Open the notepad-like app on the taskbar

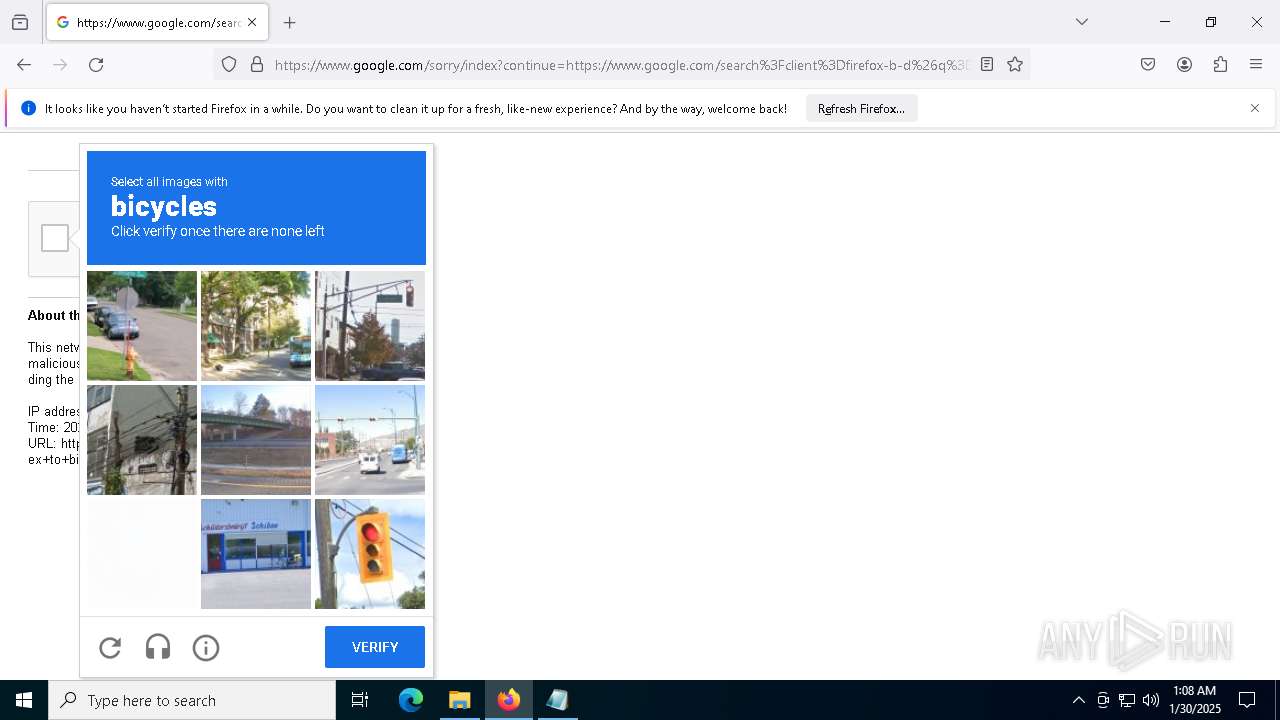557,700
